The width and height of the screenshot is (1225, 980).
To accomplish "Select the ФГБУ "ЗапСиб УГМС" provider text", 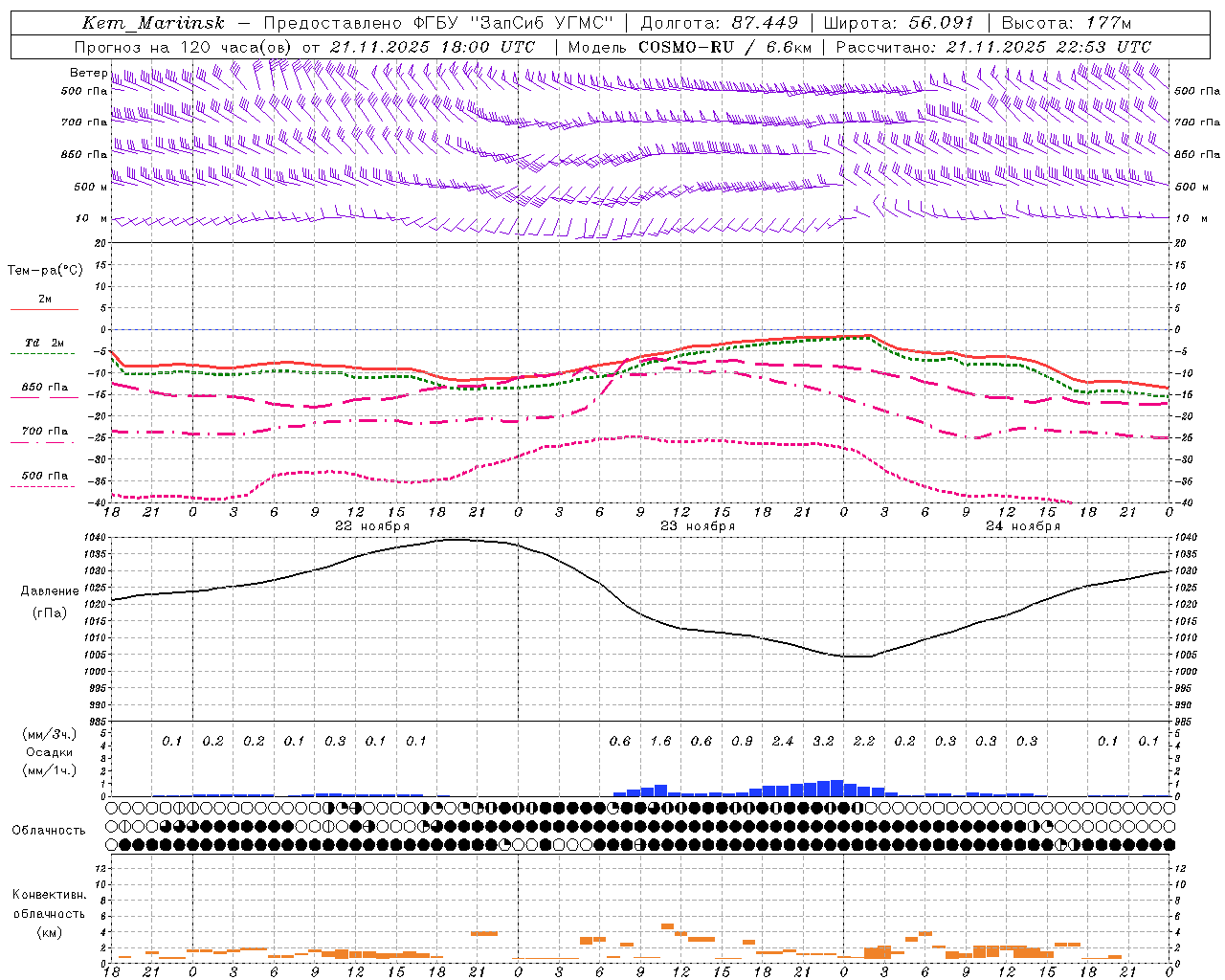I will click(x=513, y=23).
